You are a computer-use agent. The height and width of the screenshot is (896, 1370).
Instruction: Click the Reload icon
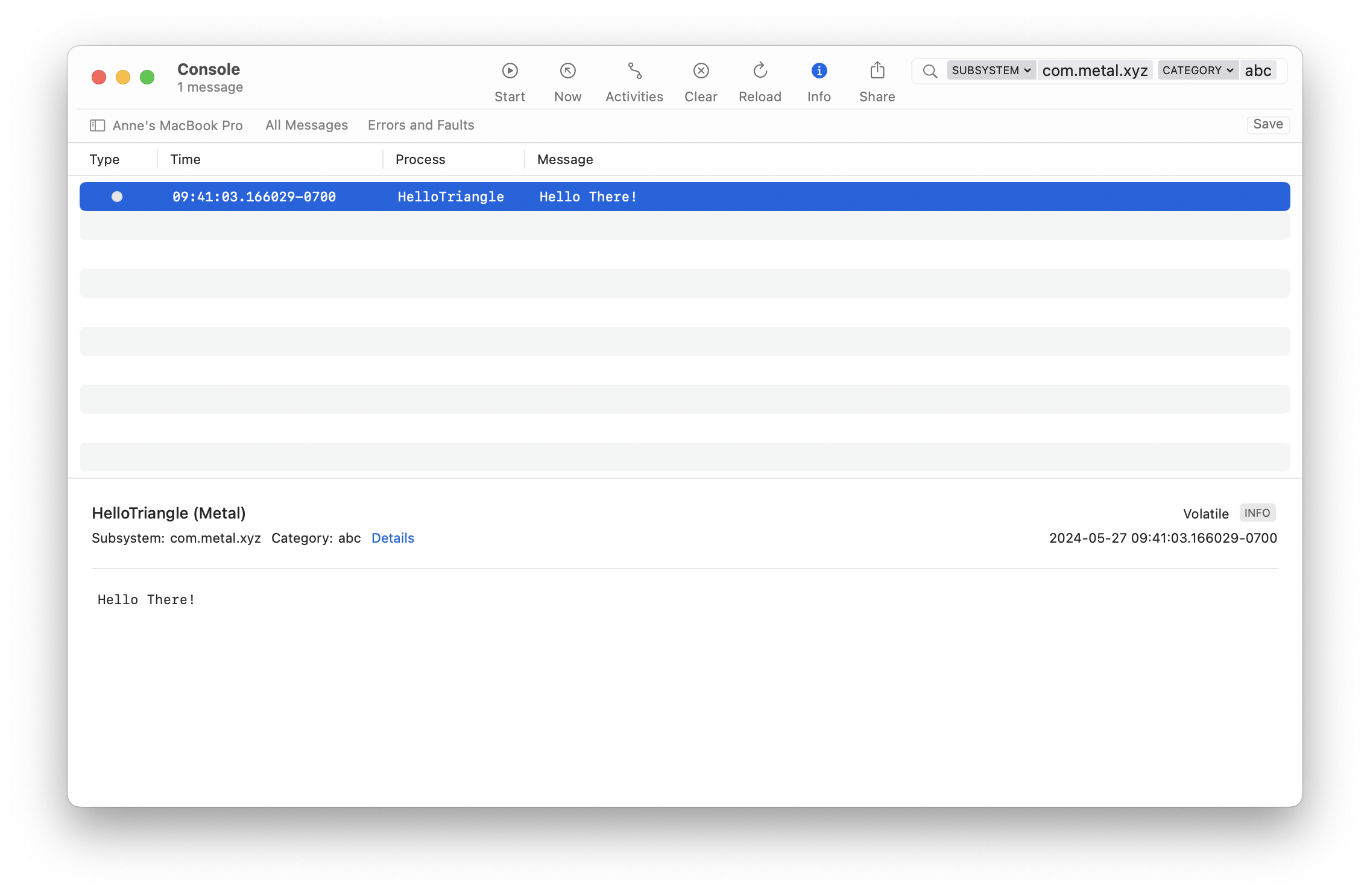pyautogui.click(x=759, y=71)
